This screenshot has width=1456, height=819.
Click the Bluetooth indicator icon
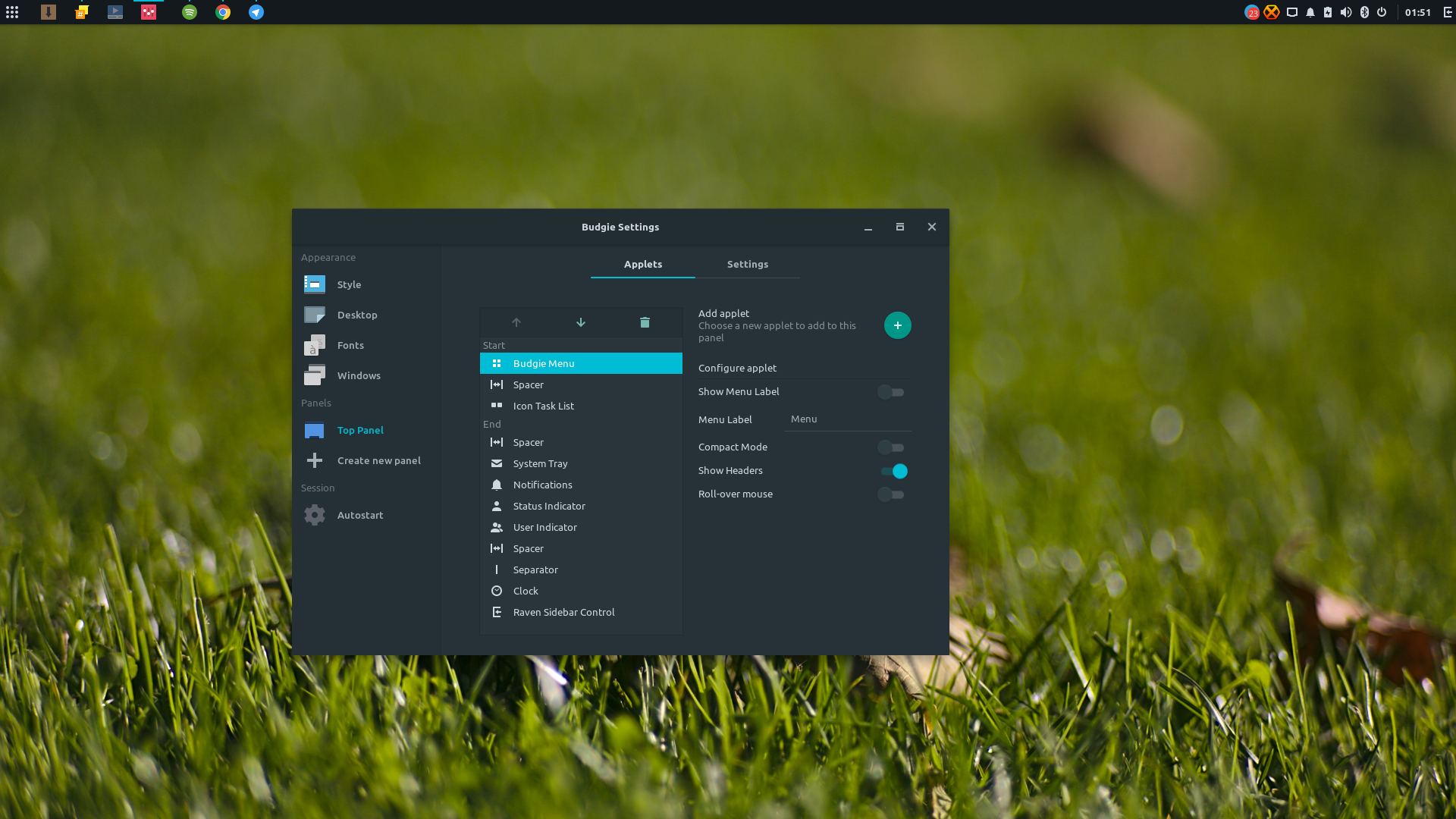click(1364, 12)
